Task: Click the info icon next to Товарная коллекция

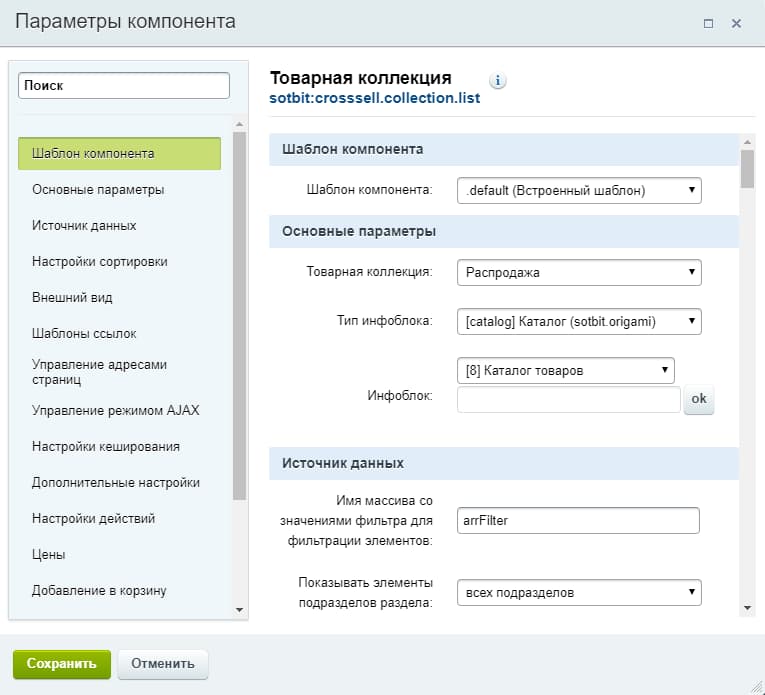Action: (498, 80)
